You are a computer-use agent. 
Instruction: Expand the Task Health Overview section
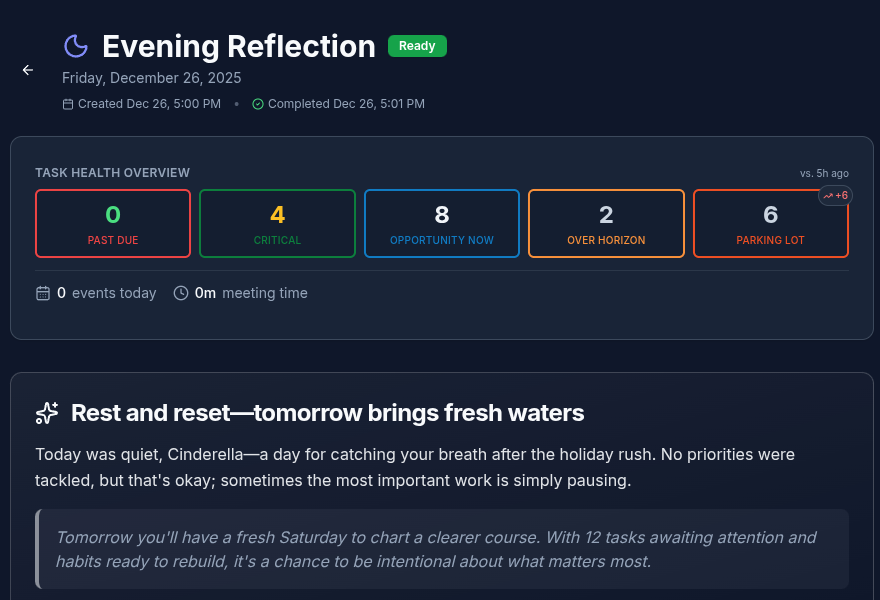click(113, 172)
